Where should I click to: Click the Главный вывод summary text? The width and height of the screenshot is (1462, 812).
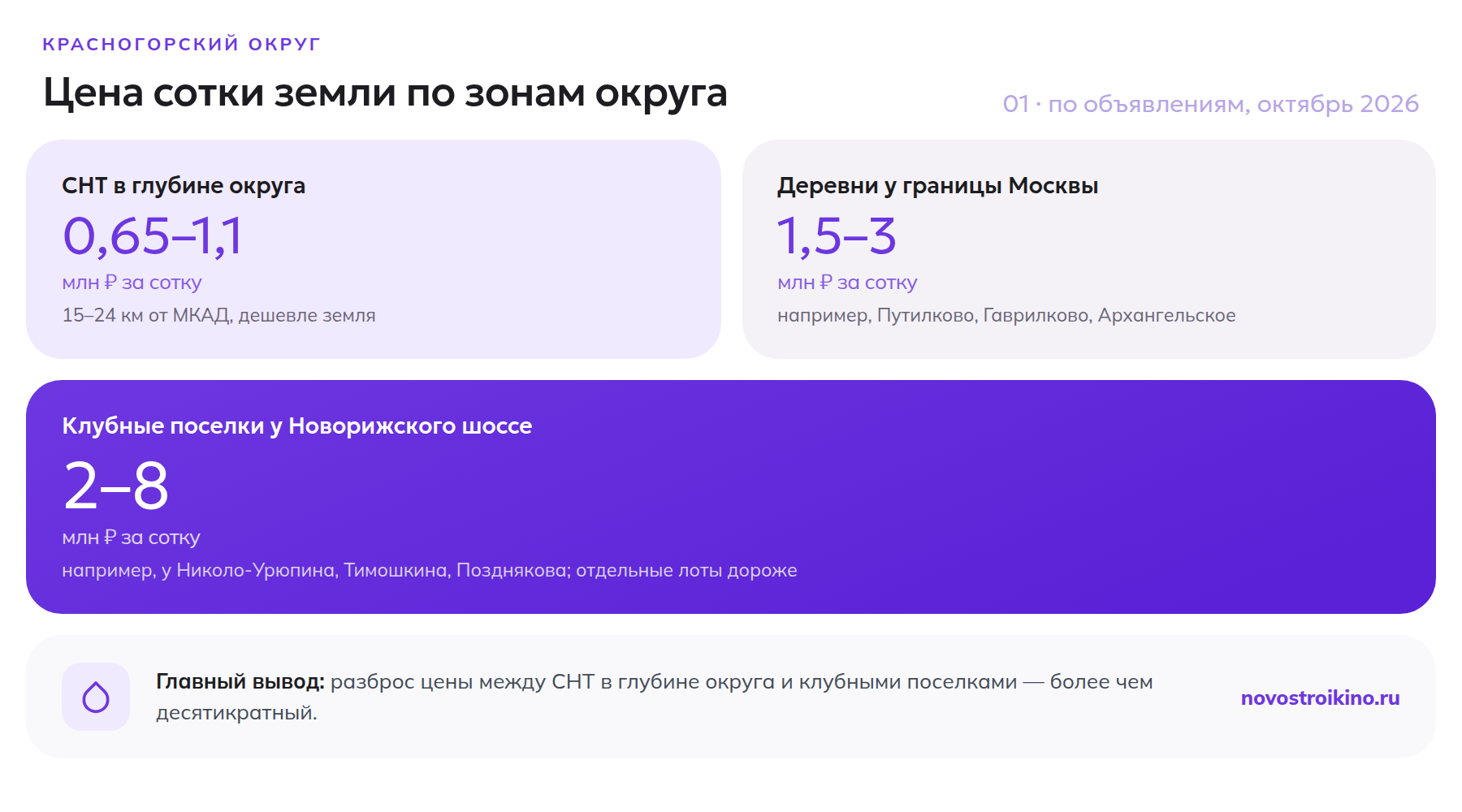(655, 697)
